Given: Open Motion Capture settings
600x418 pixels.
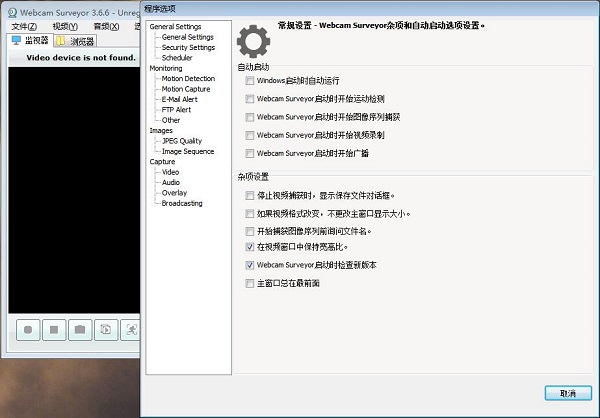Looking at the screenshot, I should 186,89.
